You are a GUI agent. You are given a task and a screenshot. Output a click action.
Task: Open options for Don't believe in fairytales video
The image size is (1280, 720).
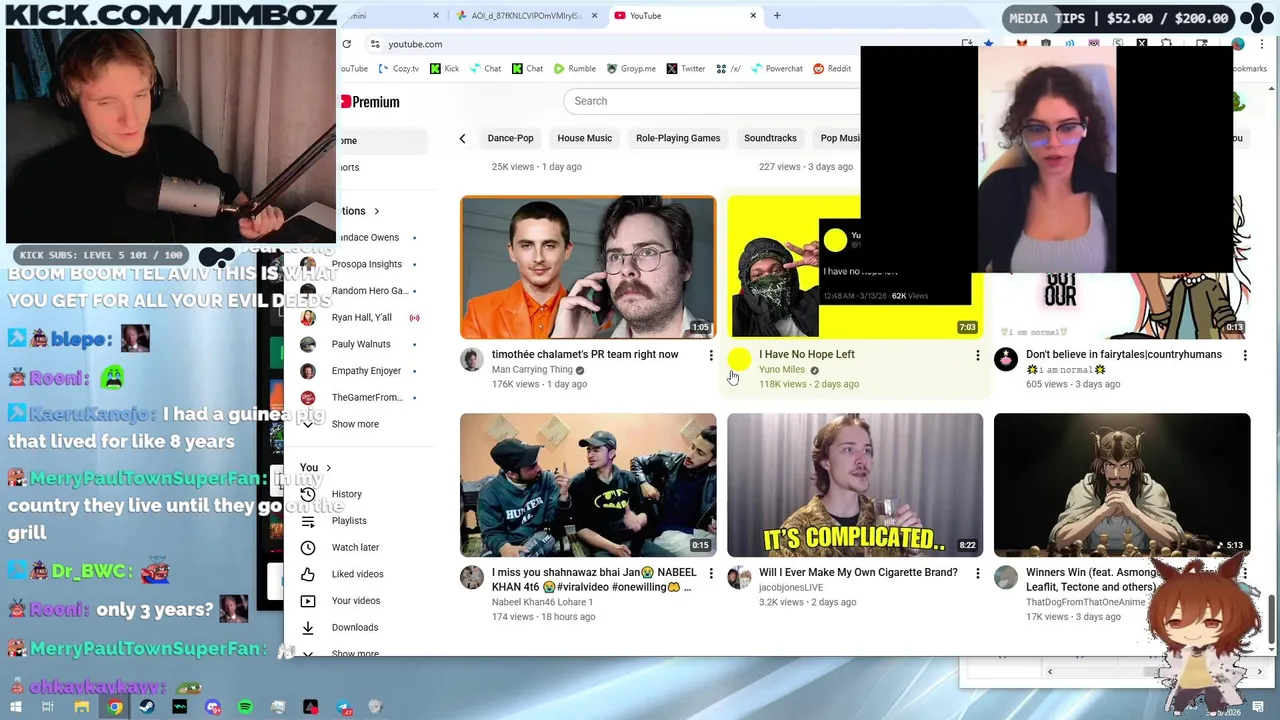(x=1245, y=355)
